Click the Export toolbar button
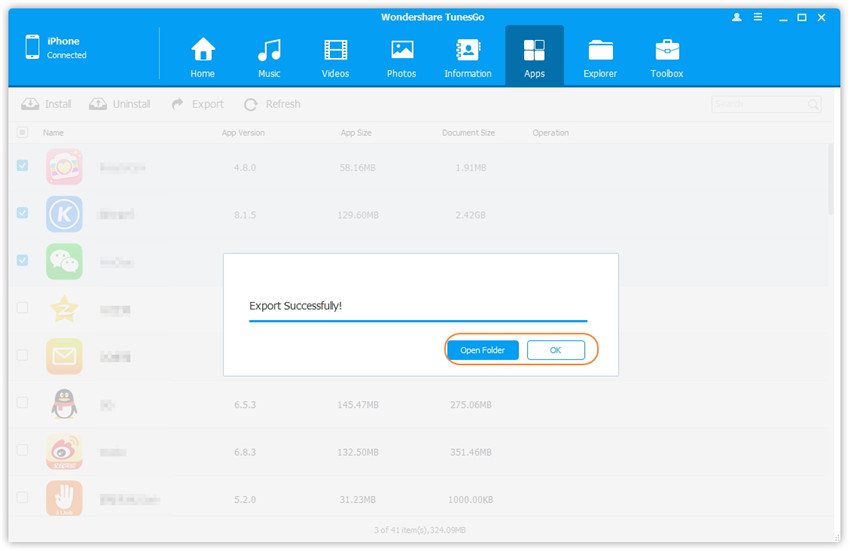Image resolution: width=850 pixels, height=551 pixels. point(198,104)
